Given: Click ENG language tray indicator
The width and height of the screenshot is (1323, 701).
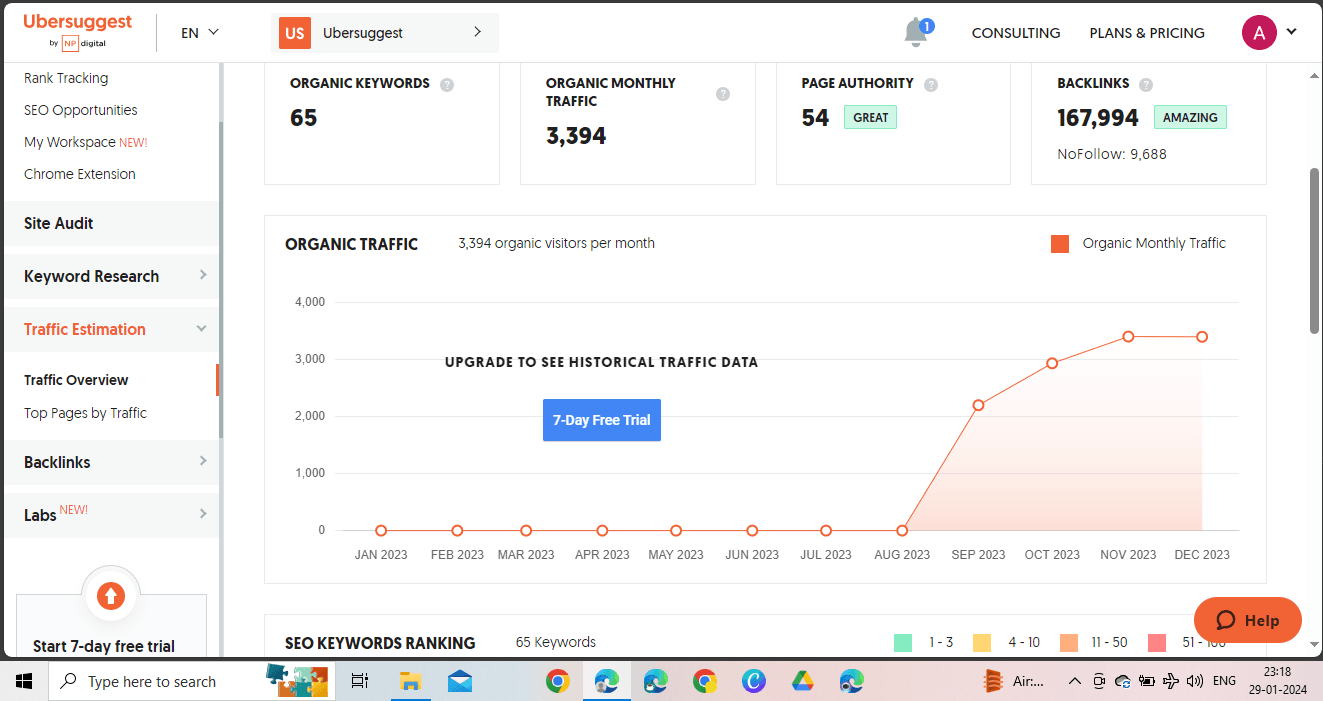Looking at the screenshot, I should pos(1224,681).
